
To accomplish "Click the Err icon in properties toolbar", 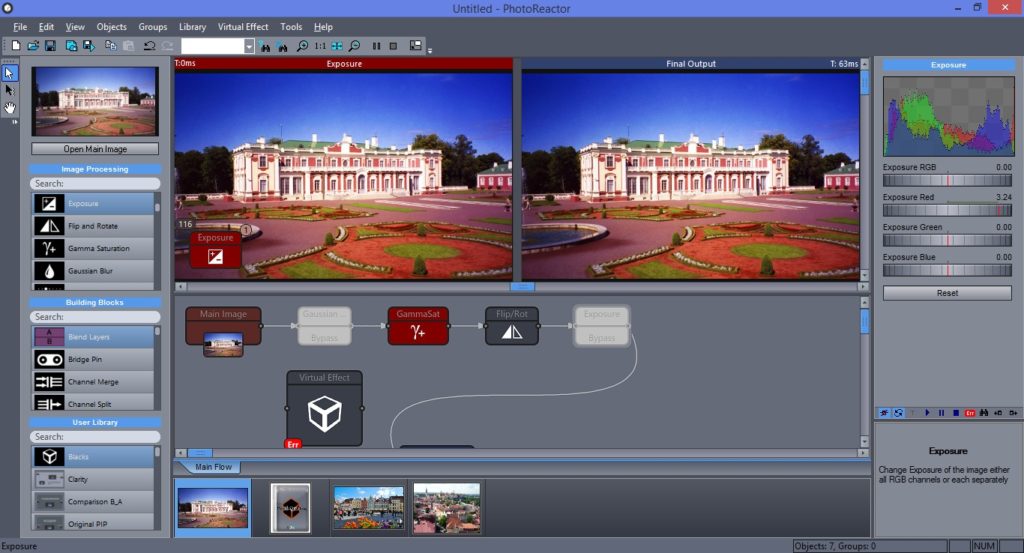I will (x=970, y=413).
